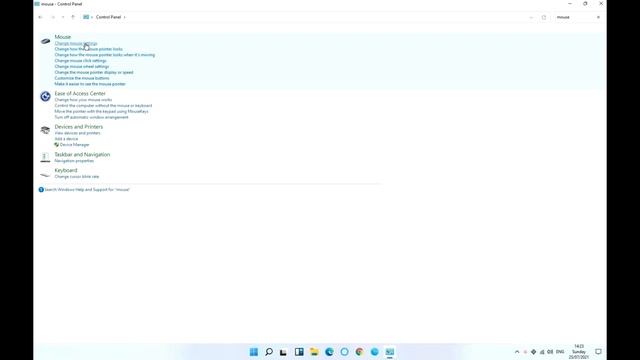Open Turn off automatic window arrangement
Image resolution: width=640 pixels, height=360 pixels.
tap(91, 117)
